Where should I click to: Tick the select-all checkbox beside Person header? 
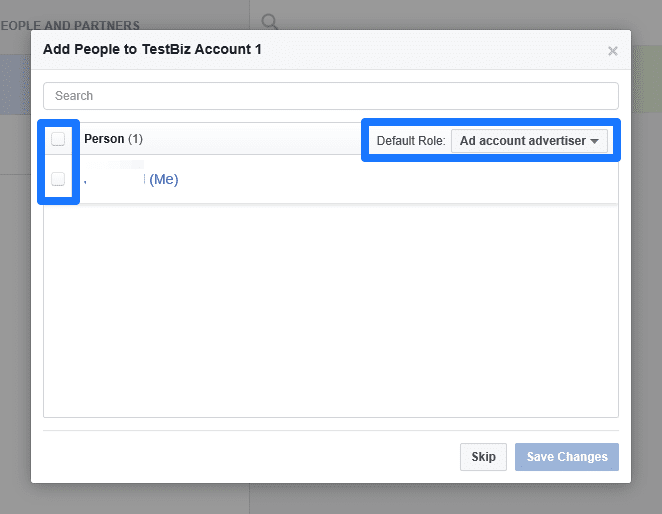pyautogui.click(x=58, y=139)
